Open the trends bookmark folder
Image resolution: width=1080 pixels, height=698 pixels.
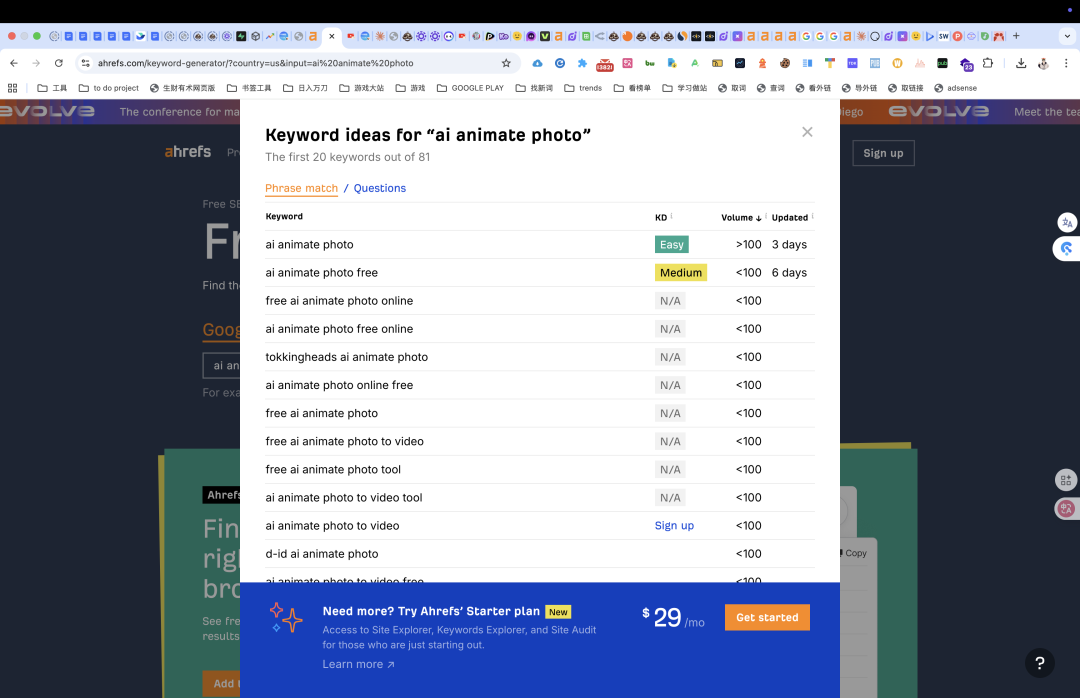click(583, 88)
